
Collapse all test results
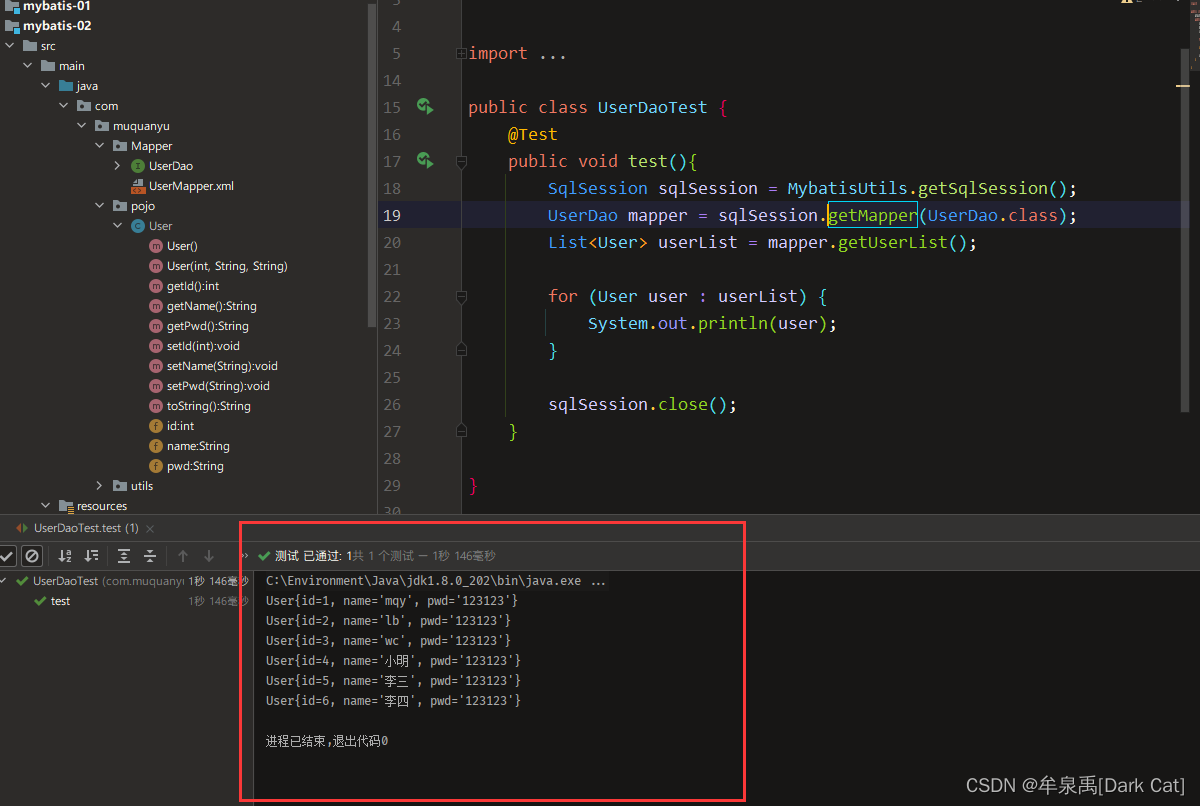(150, 556)
